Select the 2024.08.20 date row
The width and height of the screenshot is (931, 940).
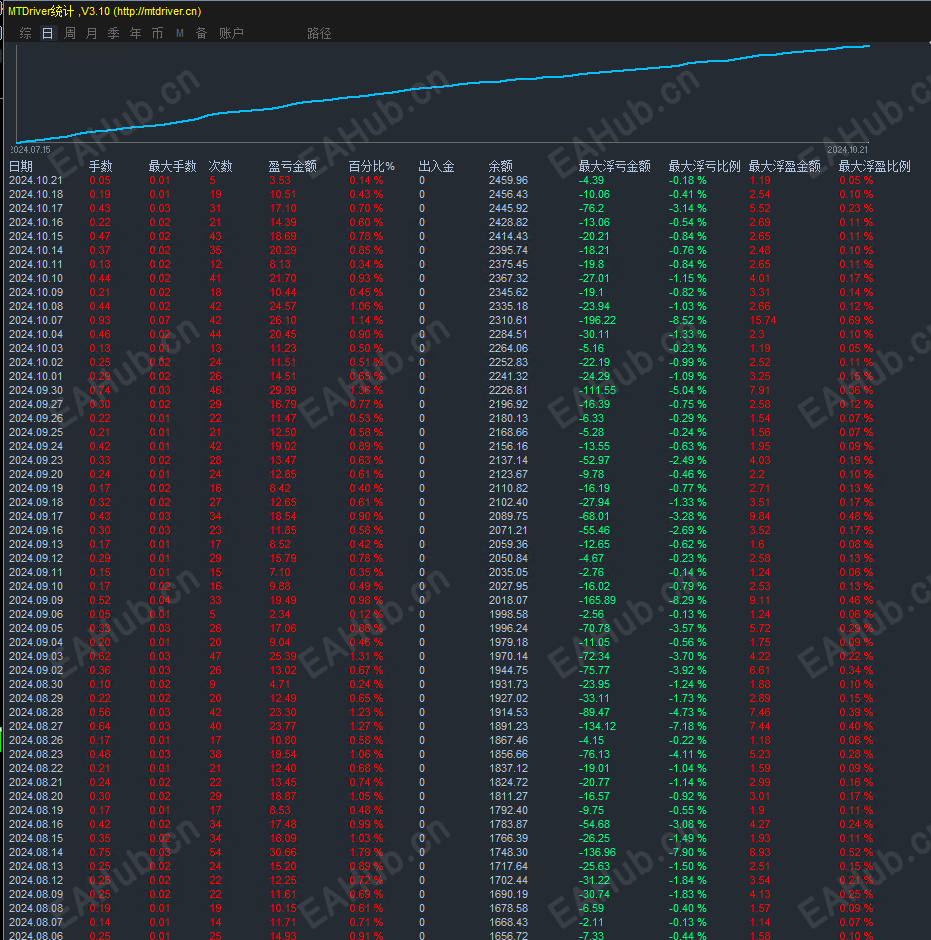pyautogui.click(x=36, y=796)
